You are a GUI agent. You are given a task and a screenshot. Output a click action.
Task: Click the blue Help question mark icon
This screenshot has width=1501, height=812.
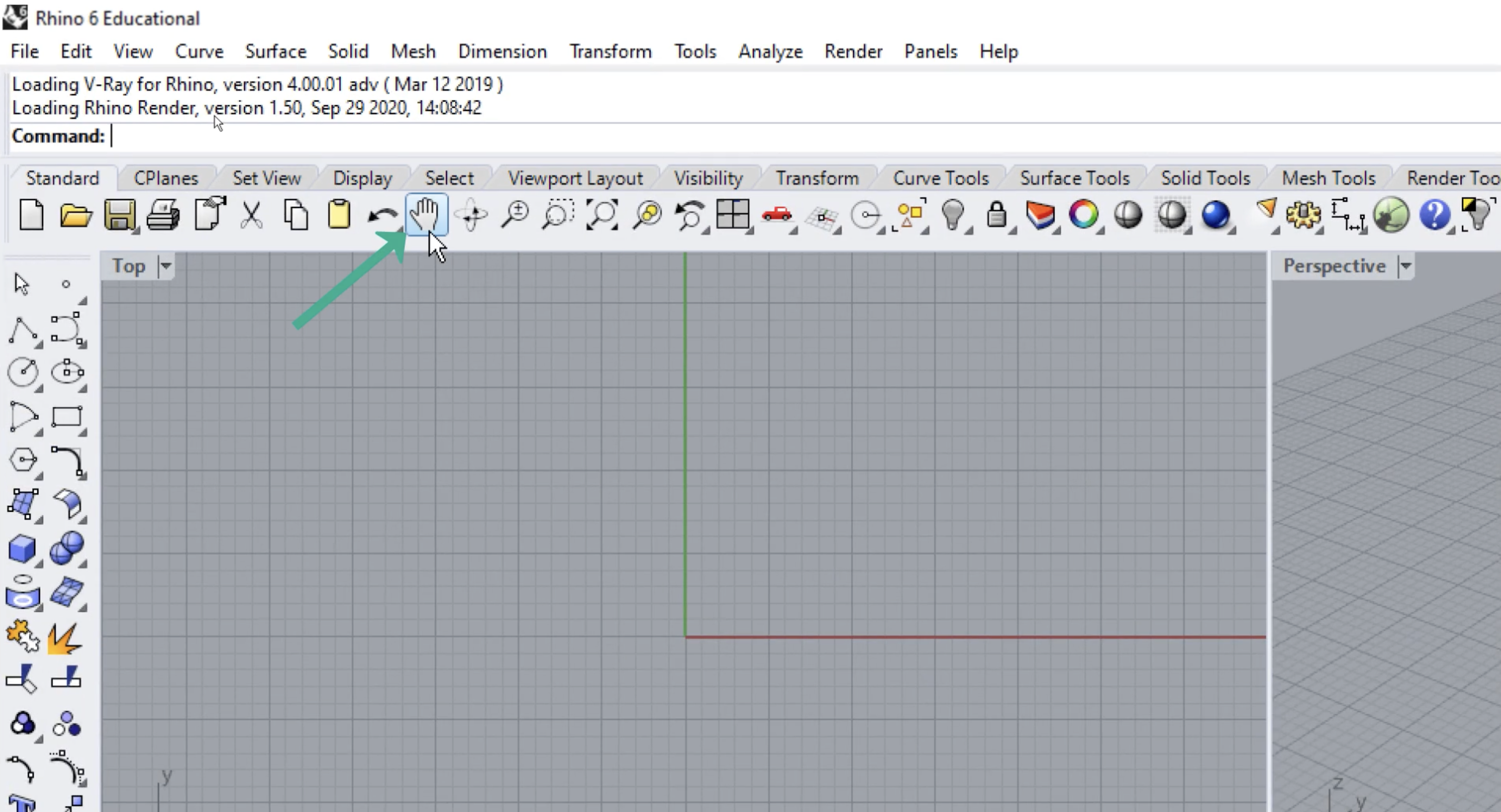click(x=1435, y=215)
